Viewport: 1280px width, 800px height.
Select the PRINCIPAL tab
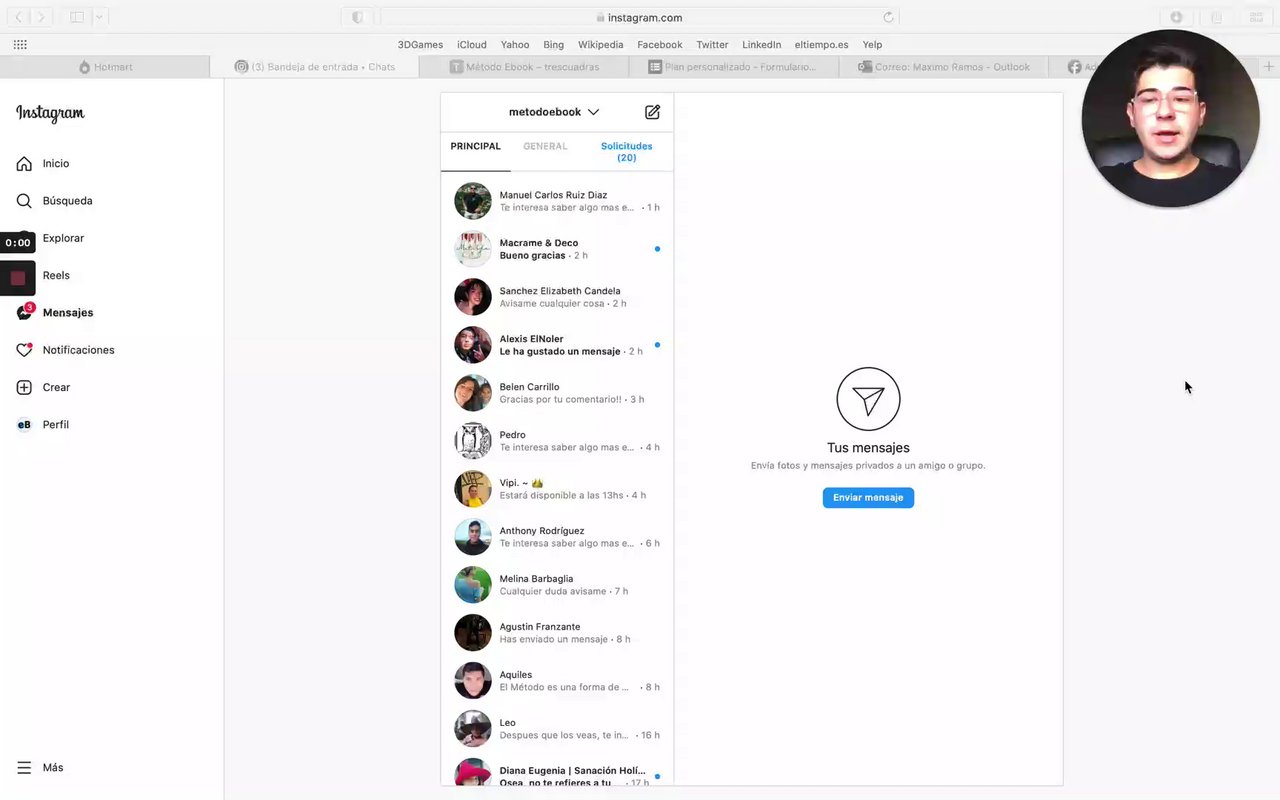coord(476,147)
